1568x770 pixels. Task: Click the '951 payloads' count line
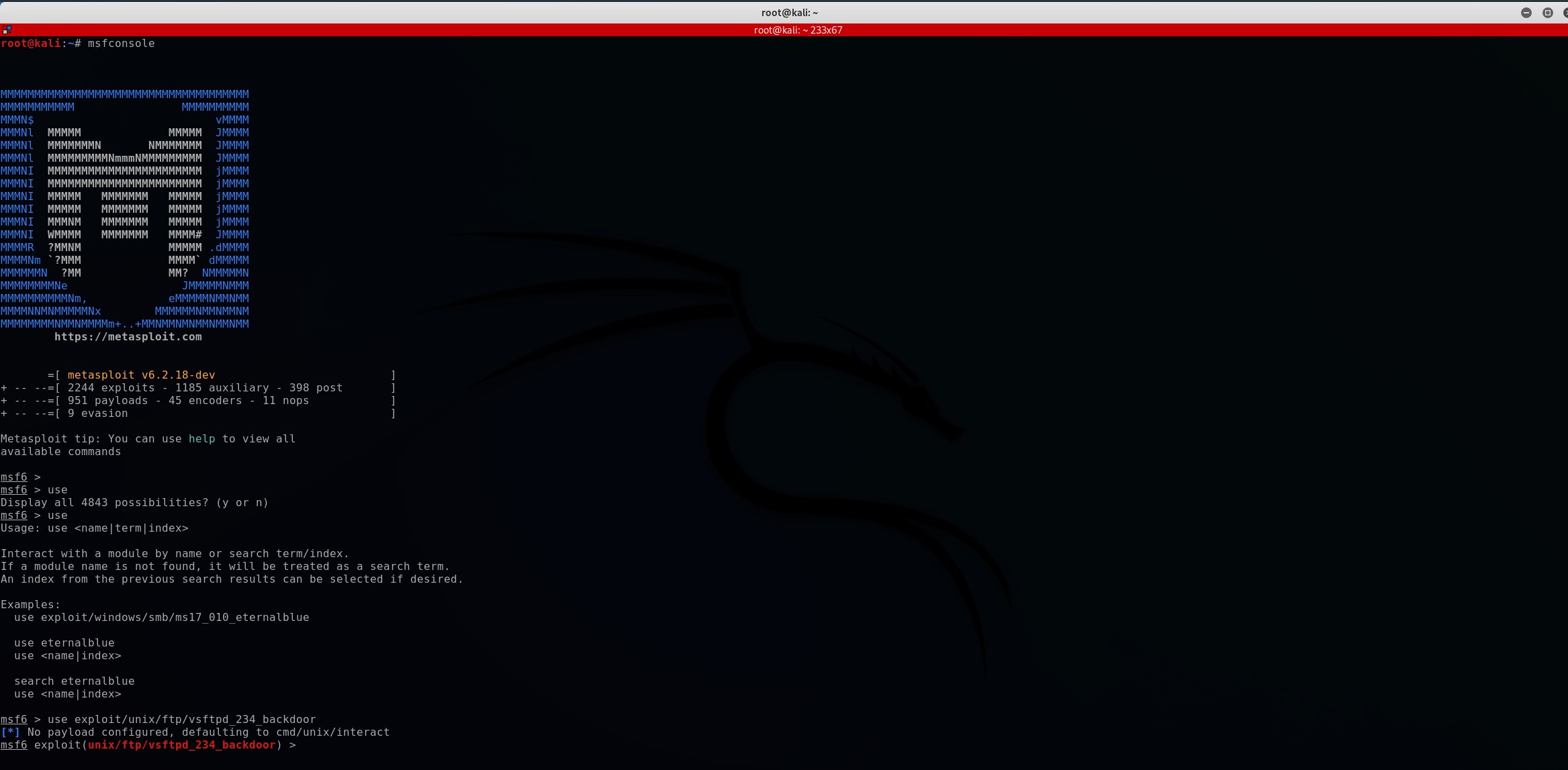tap(107, 401)
